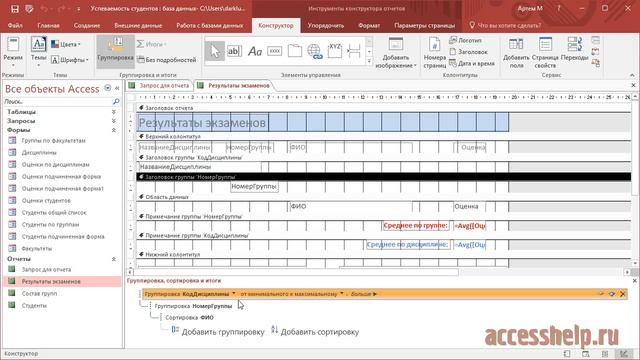Select section bar Заголовок группы 'НомерГруппы'
Viewport: 640px width, 360px height.
coord(384,177)
